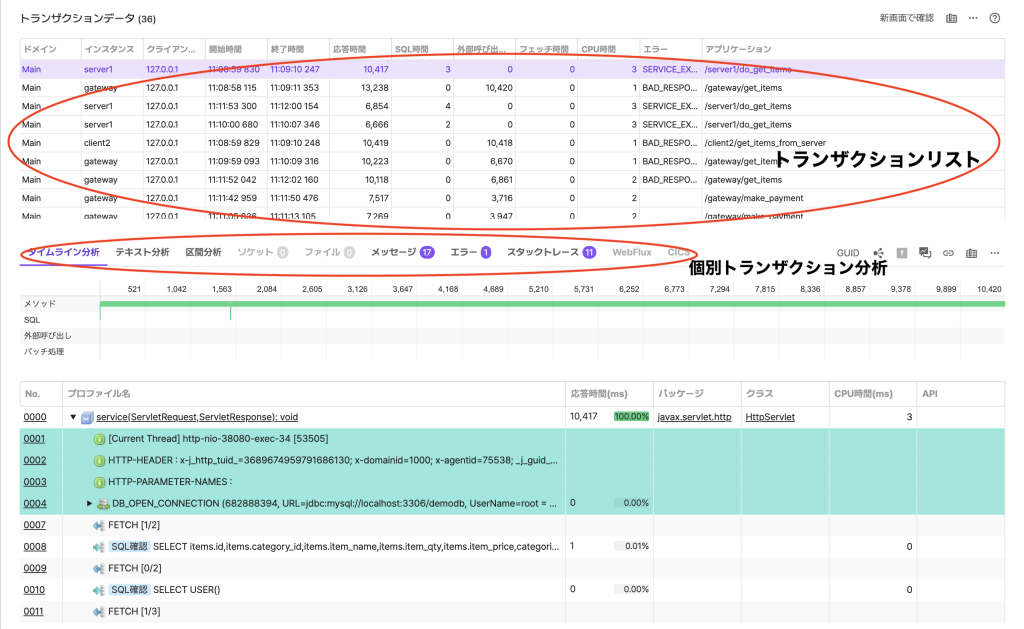Open the メッセージ tab
Image resolution: width=1024 pixels, height=629 pixels.
[x=394, y=252]
